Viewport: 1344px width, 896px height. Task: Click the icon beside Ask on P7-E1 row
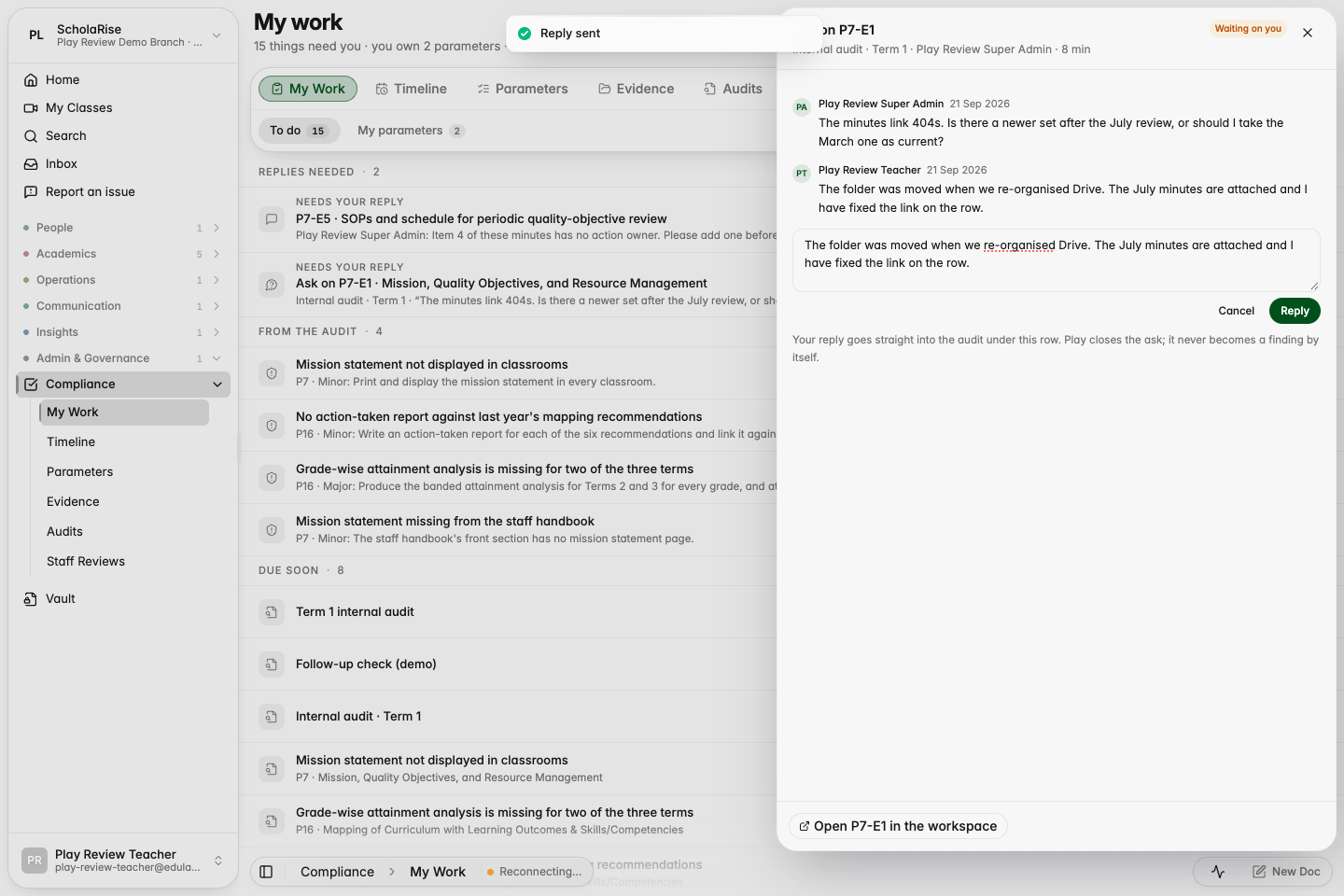click(272, 285)
